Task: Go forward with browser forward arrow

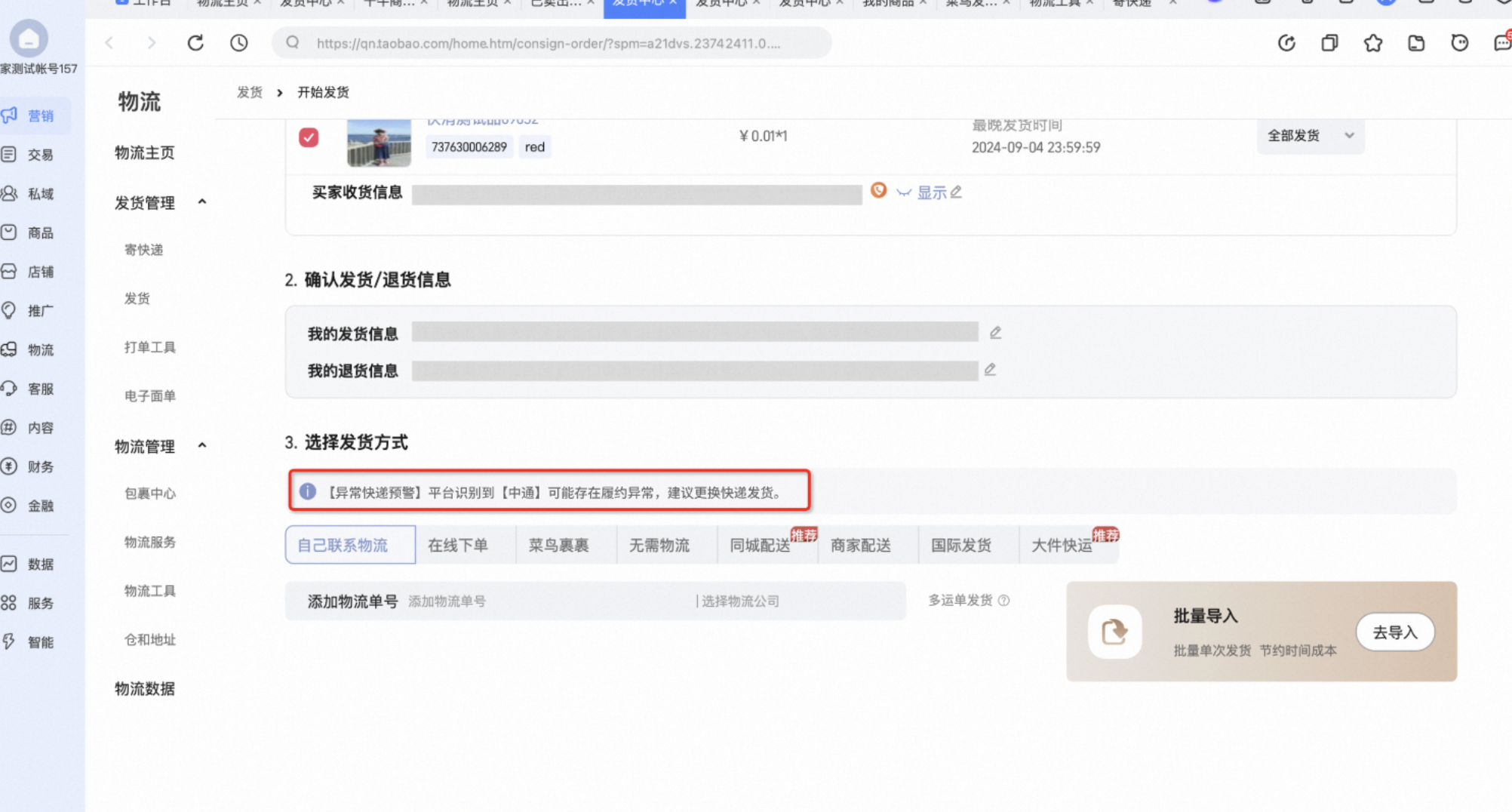Action: pos(152,43)
